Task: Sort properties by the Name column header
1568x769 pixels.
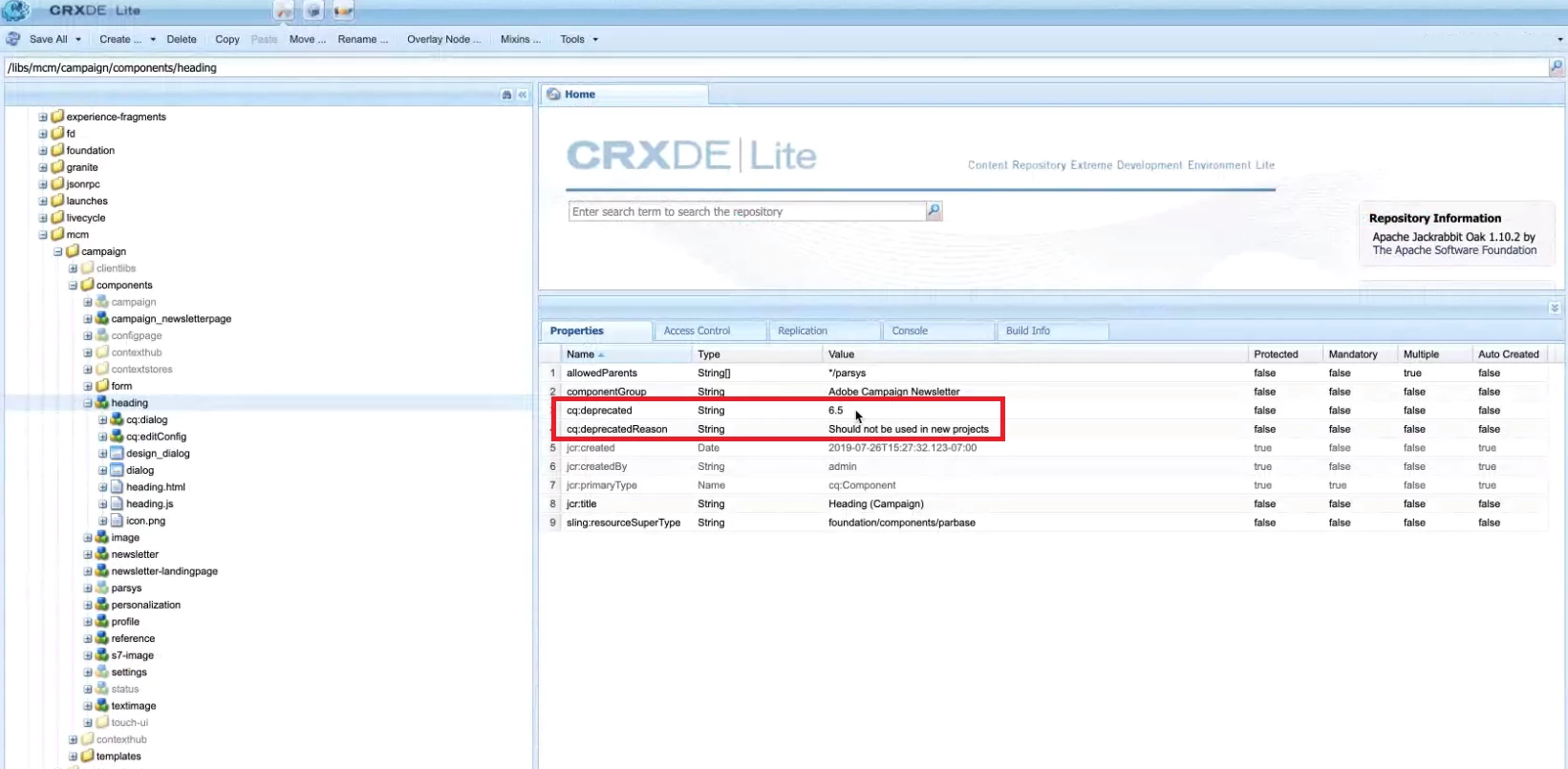Action: tap(626, 354)
